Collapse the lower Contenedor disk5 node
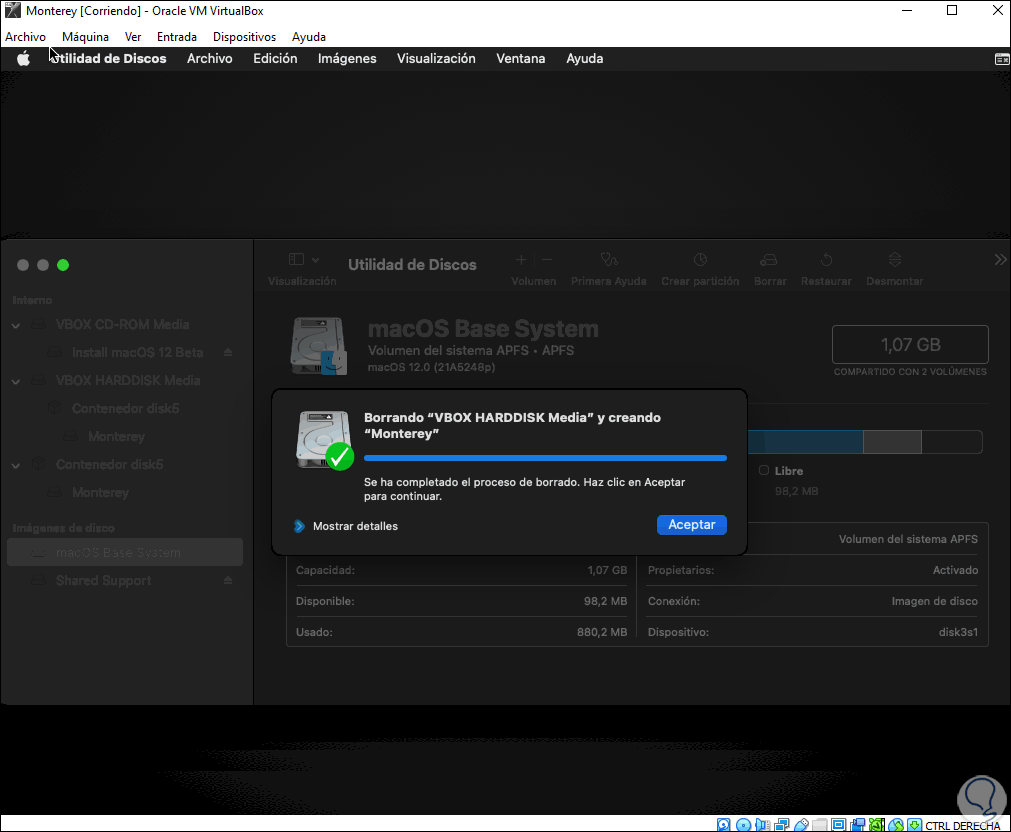The image size is (1011, 832). pos(15,466)
